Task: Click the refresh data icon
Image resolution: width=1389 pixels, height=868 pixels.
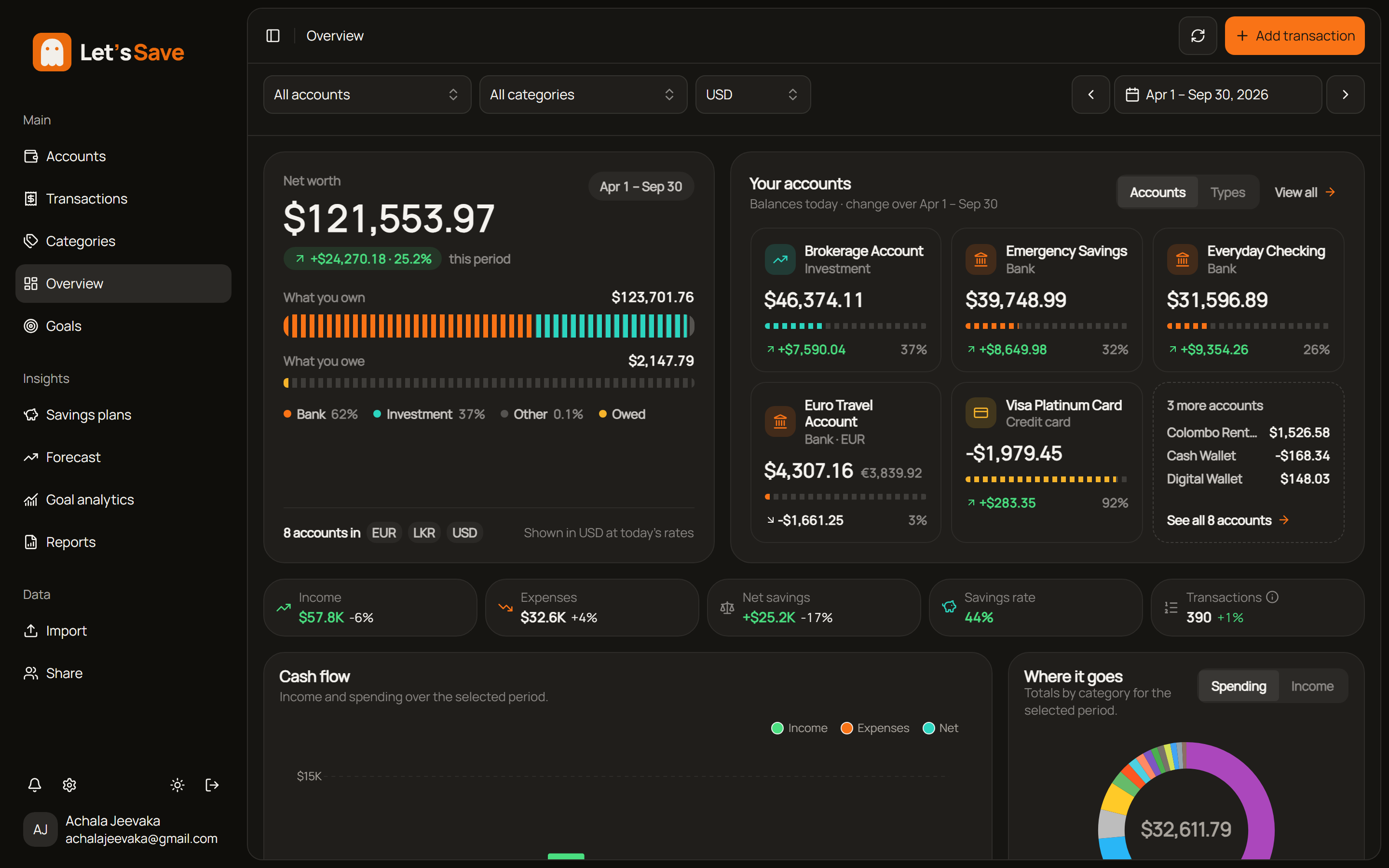Action: point(1198,36)
